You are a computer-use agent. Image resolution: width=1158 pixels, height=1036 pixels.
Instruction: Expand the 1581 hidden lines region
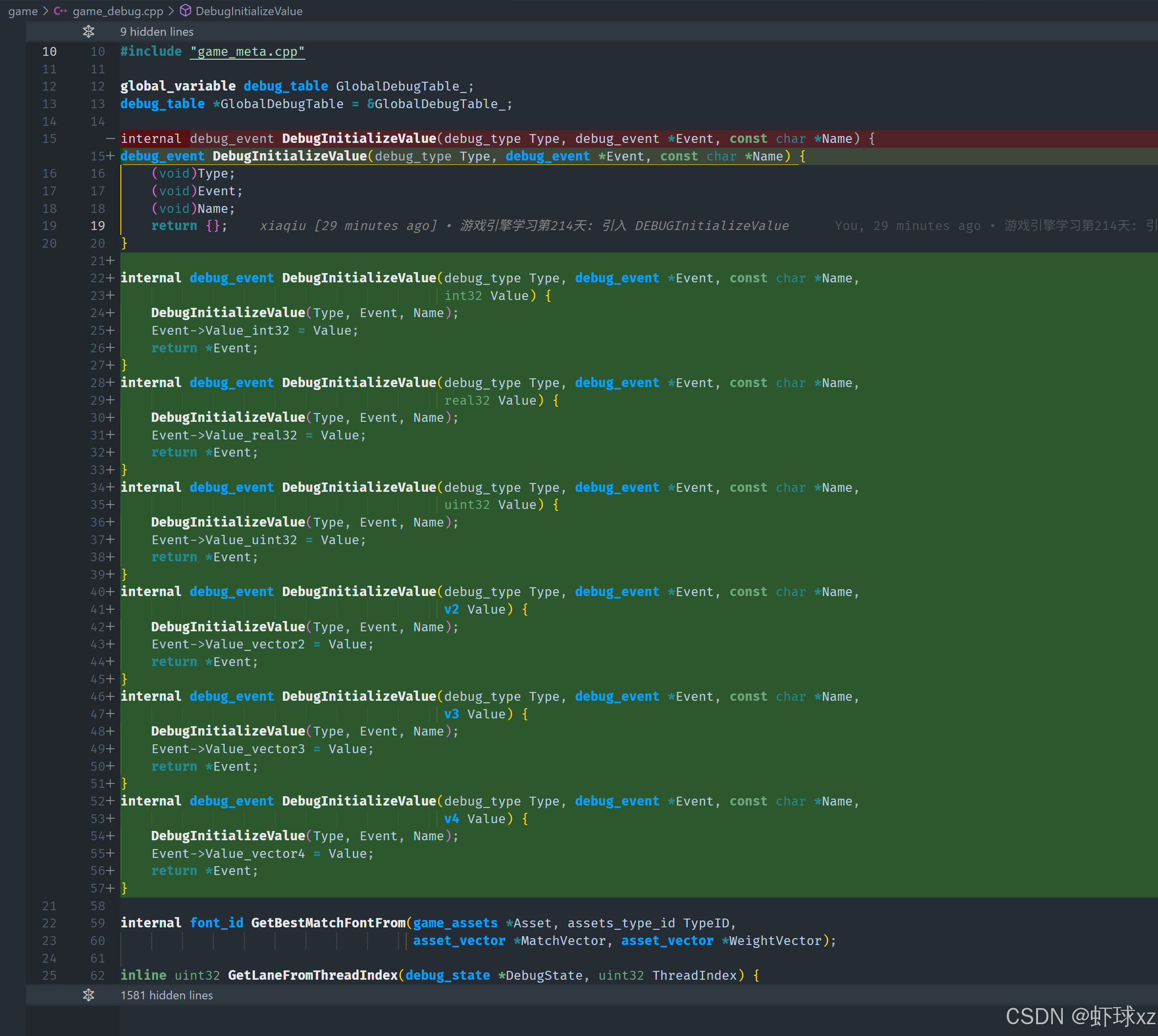166,995
